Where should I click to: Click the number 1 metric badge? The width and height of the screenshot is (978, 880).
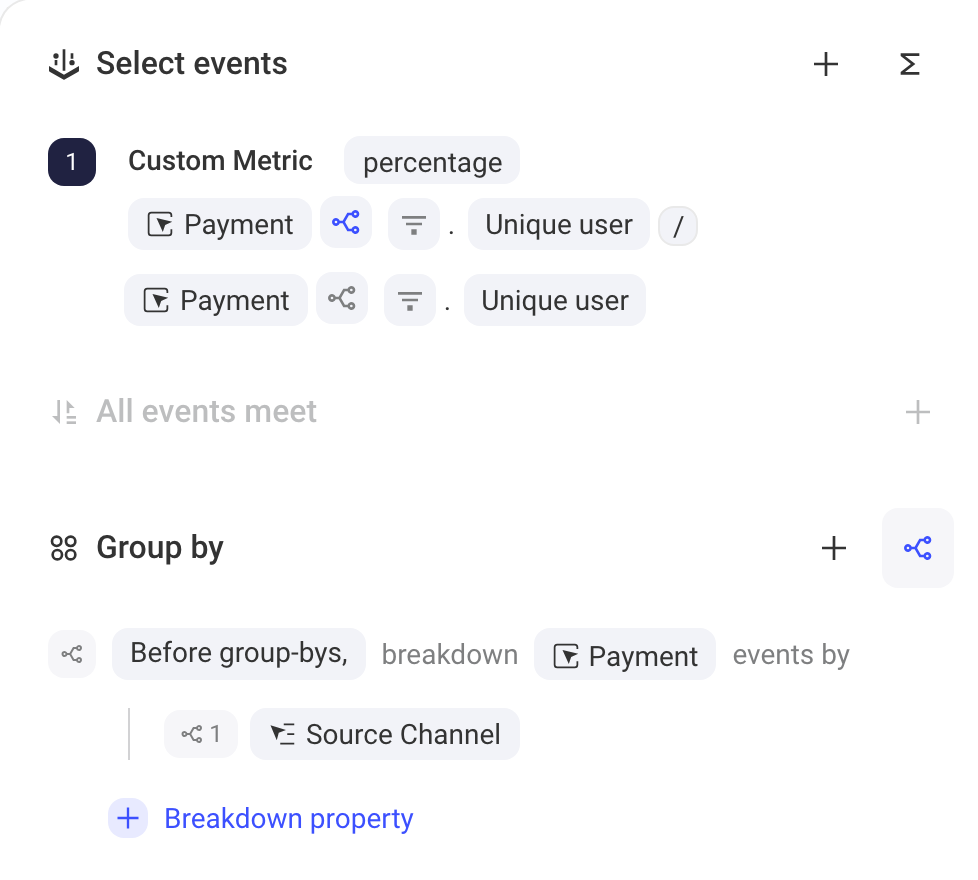72,162
